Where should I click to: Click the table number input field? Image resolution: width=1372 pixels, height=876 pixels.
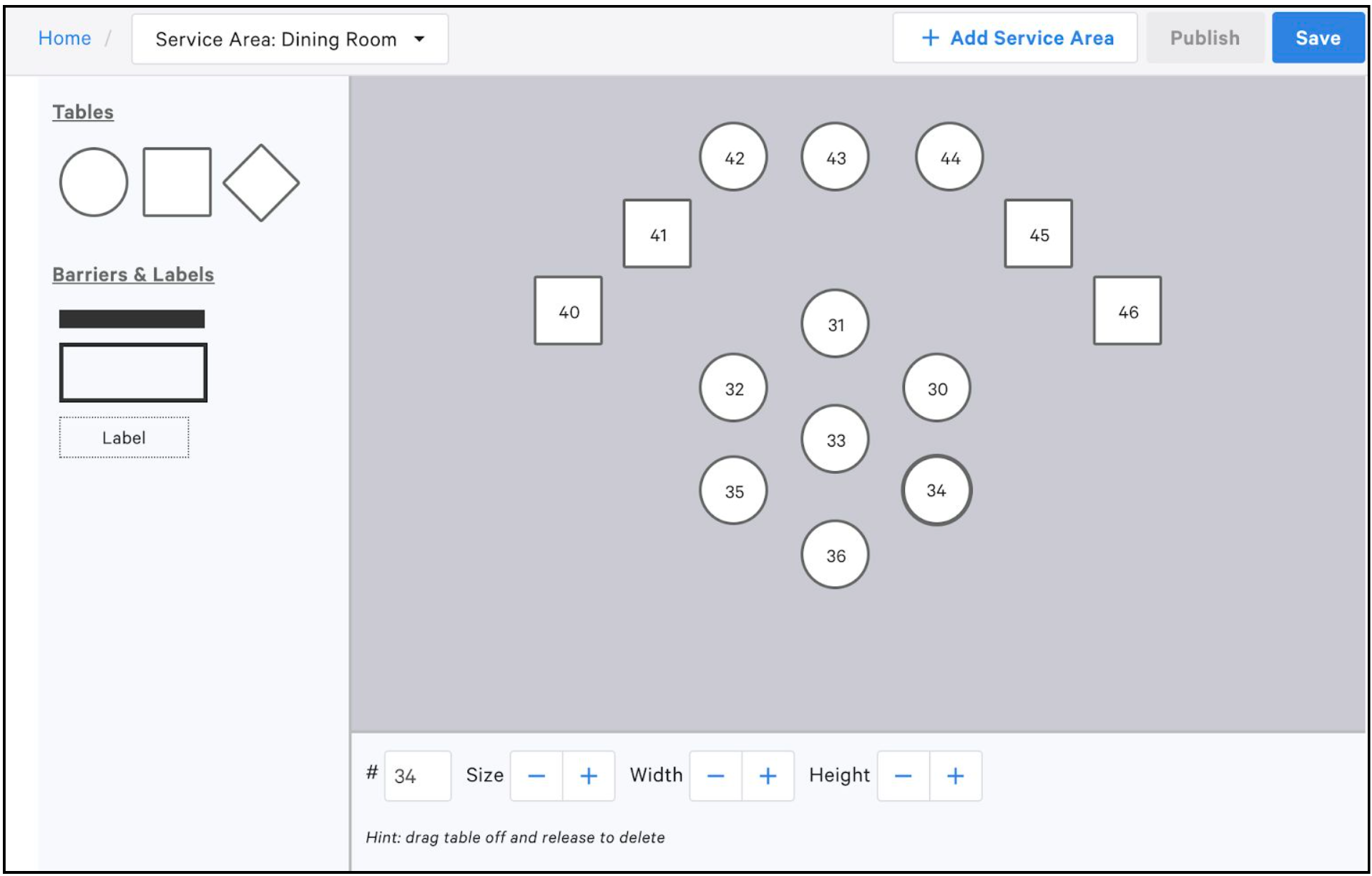(417, 775)
